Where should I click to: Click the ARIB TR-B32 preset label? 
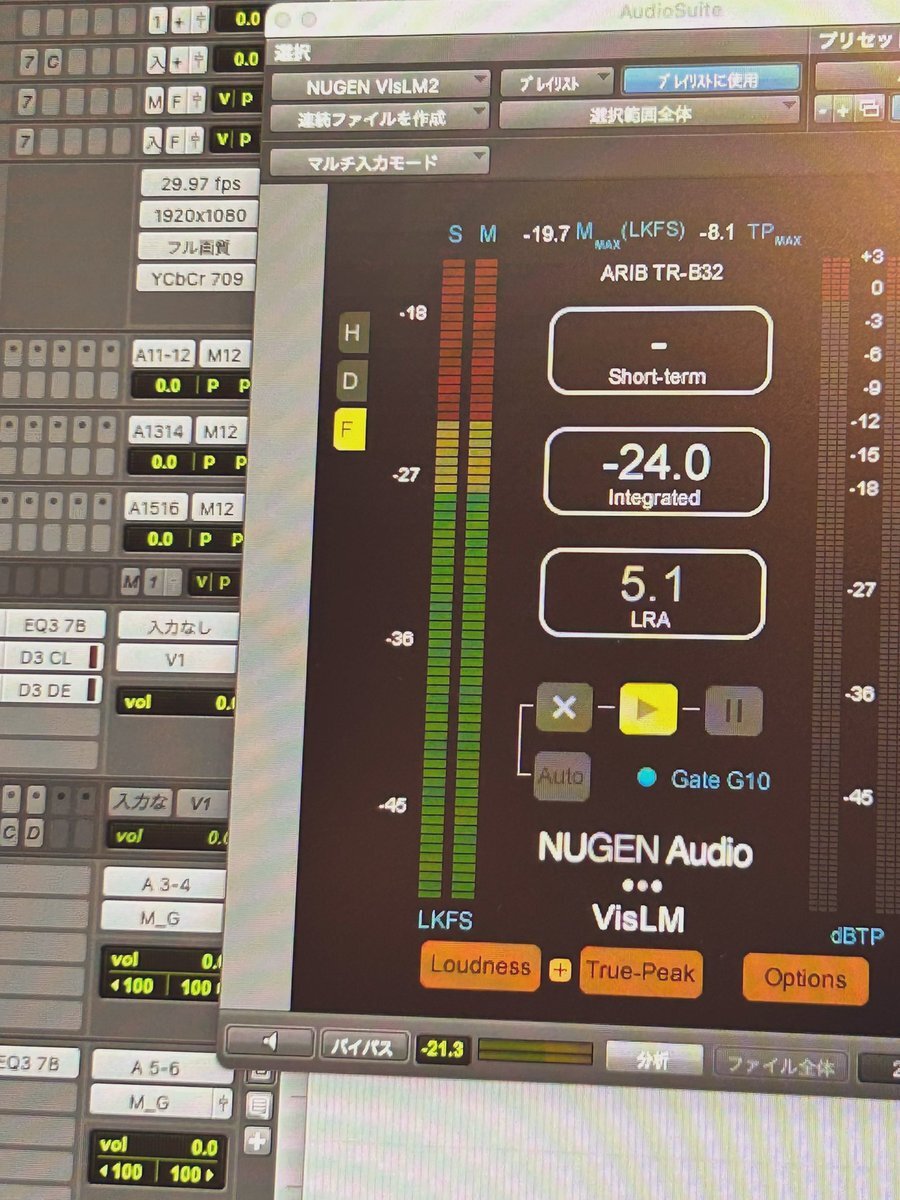pyautogui.click(x=659, y=271)
